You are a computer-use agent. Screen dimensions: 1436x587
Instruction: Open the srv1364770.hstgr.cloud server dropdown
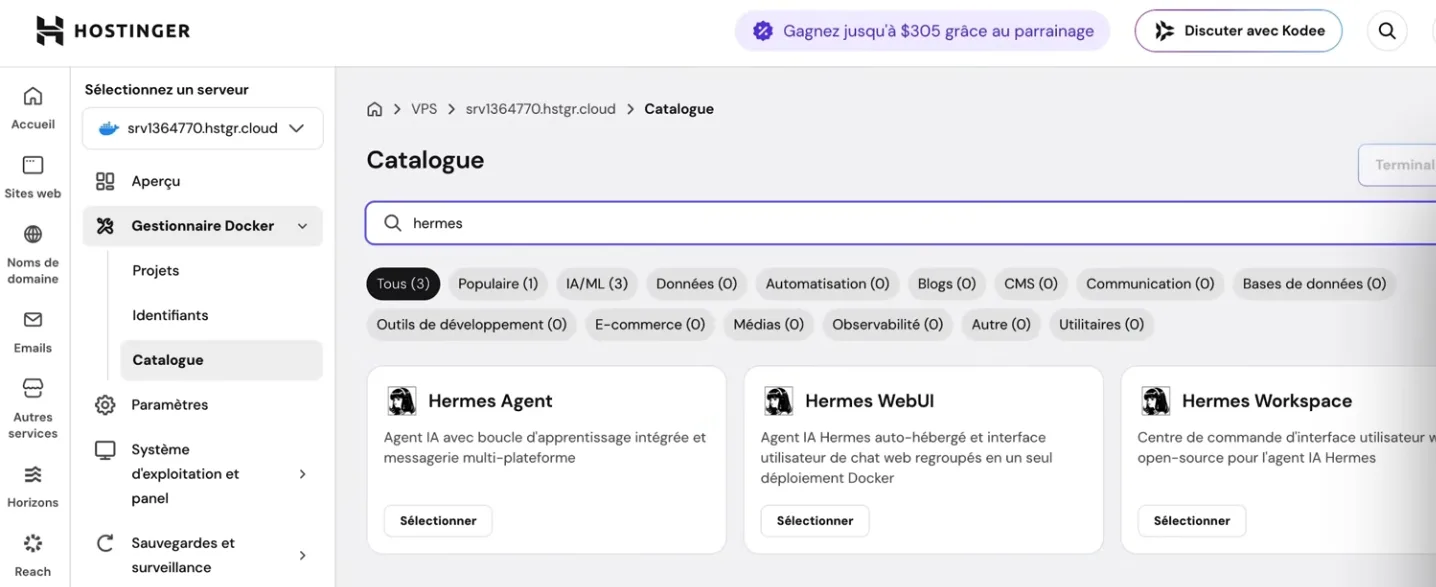(x=203, y=129)
